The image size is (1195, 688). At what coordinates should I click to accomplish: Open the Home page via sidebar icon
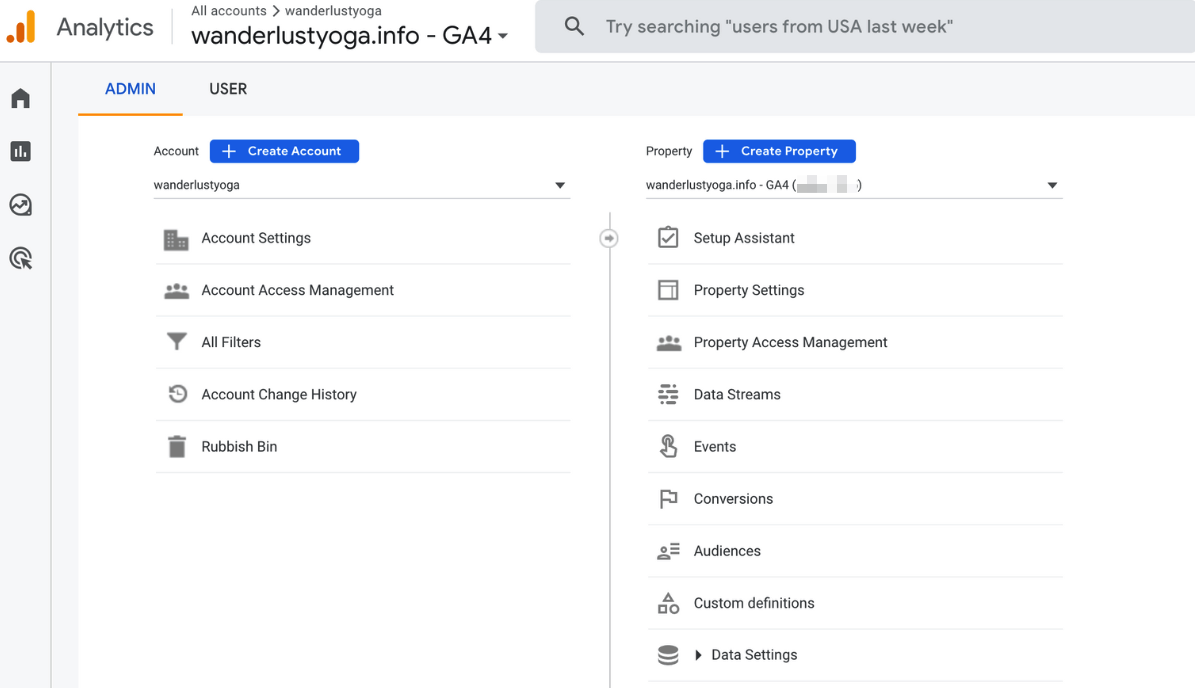tap(21, 97)
